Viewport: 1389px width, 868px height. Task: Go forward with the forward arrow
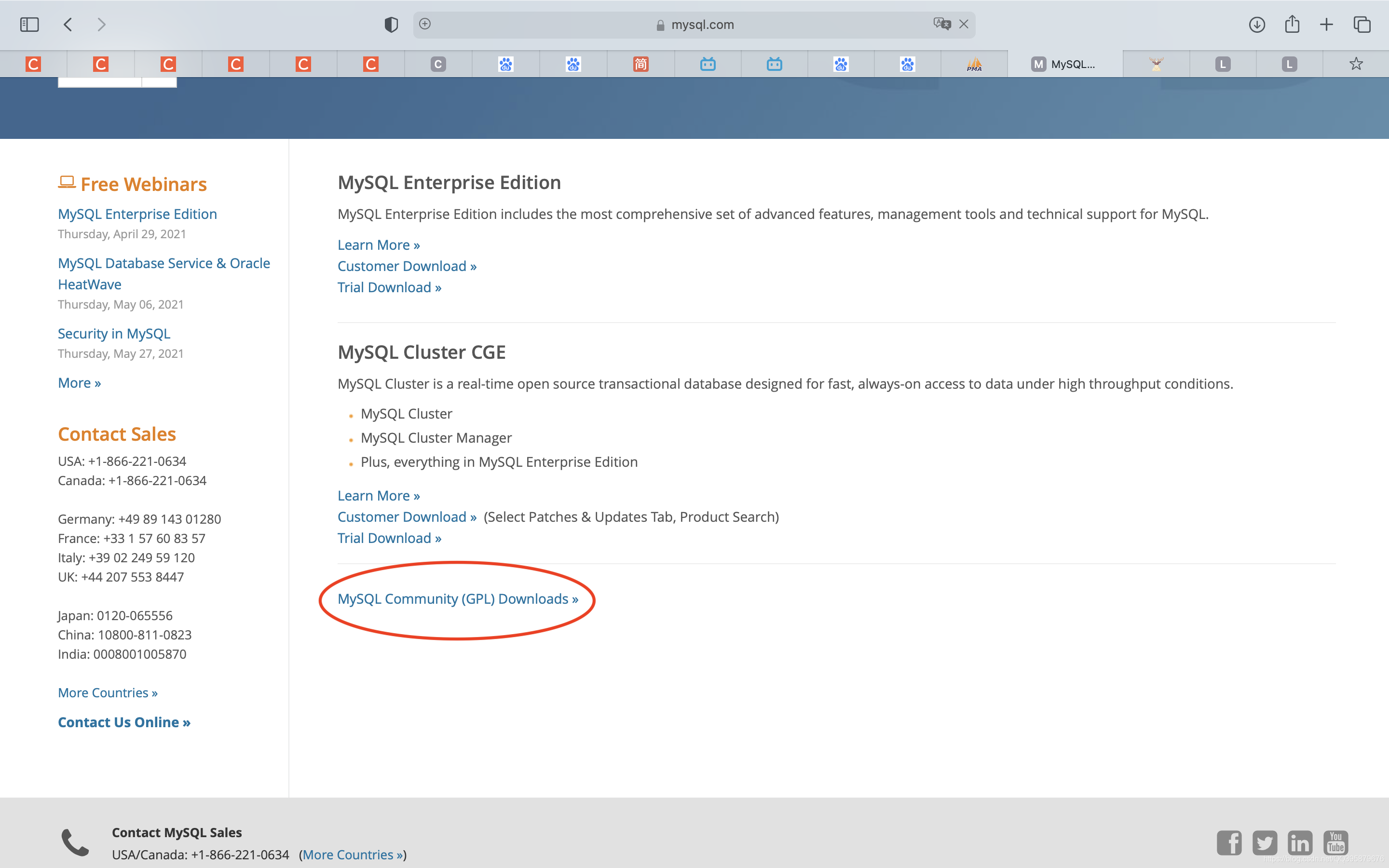pos(102,25)
